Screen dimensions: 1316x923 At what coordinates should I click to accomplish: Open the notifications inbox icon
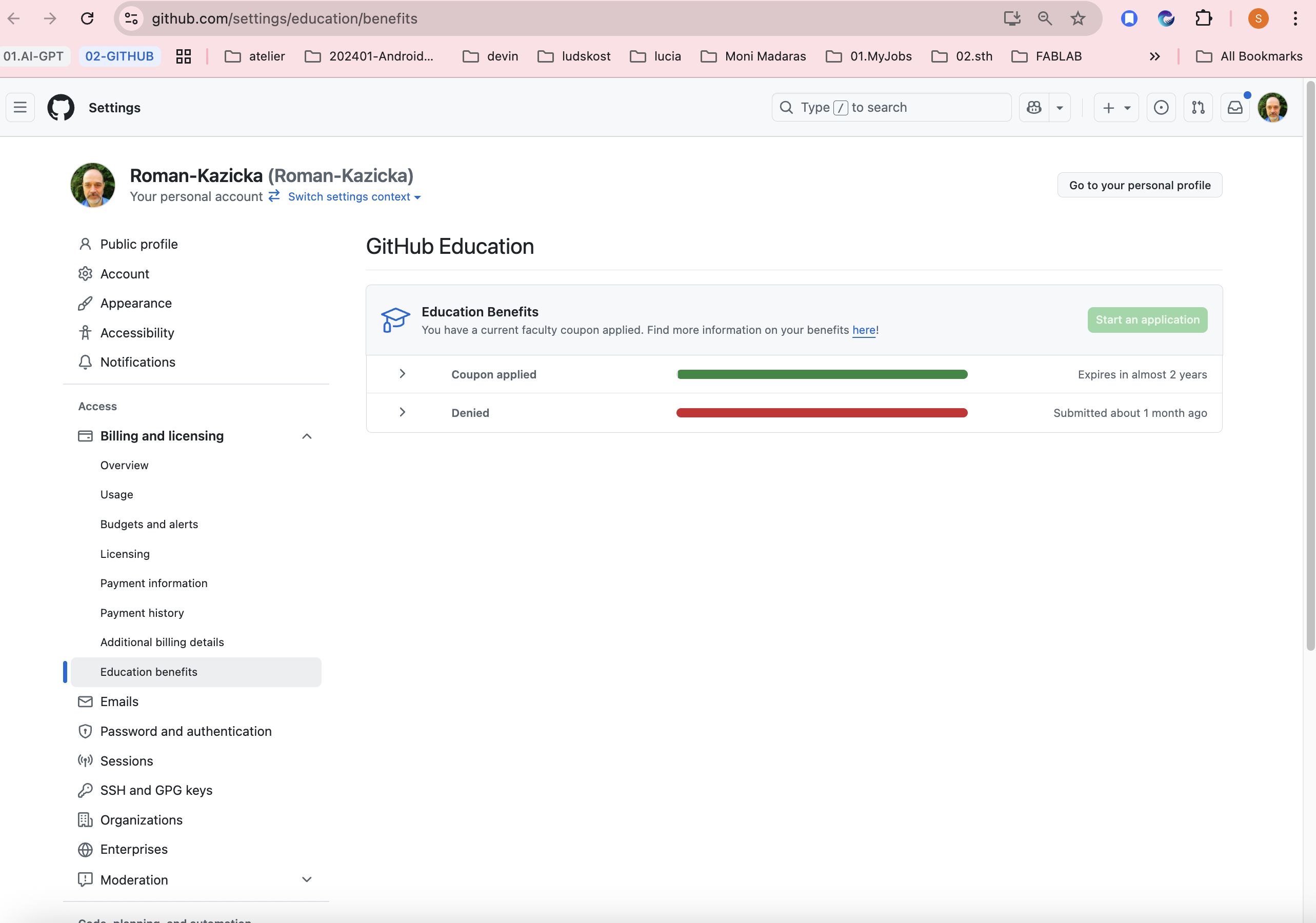[x=1235, y=107]
